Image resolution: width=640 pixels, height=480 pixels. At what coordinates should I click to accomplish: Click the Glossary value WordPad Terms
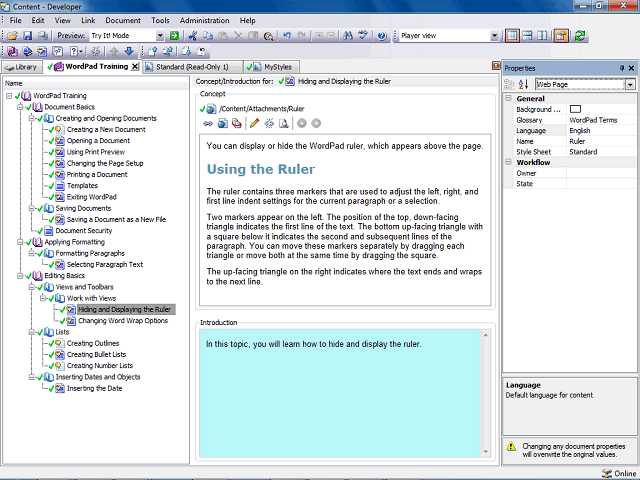click(593, 120)
